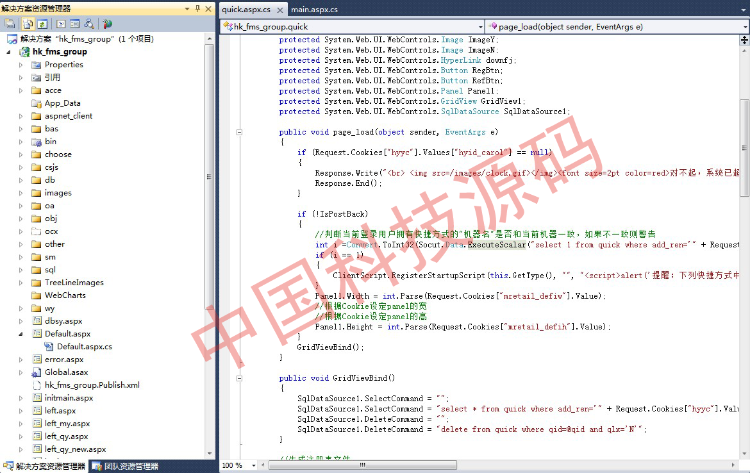Collapse the hk_fms_group project node
This screenshot has height=473, width=750.
pos(9,51)
